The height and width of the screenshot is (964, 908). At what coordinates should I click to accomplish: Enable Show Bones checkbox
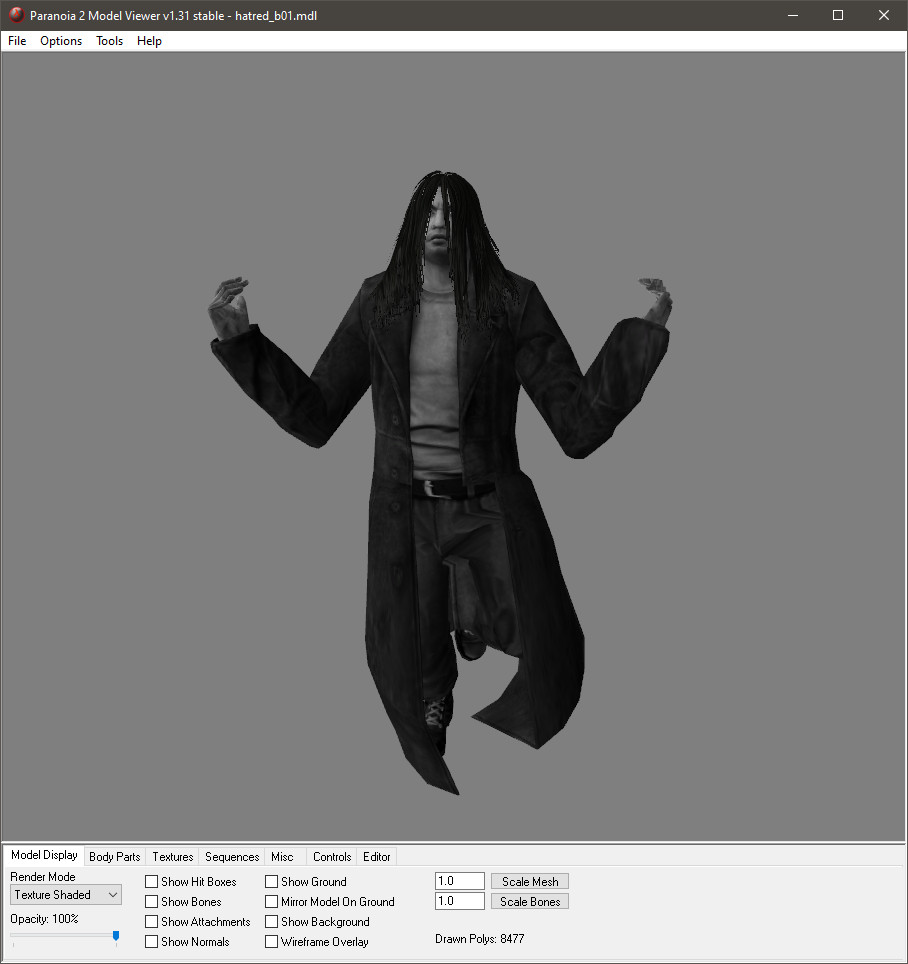152,902
